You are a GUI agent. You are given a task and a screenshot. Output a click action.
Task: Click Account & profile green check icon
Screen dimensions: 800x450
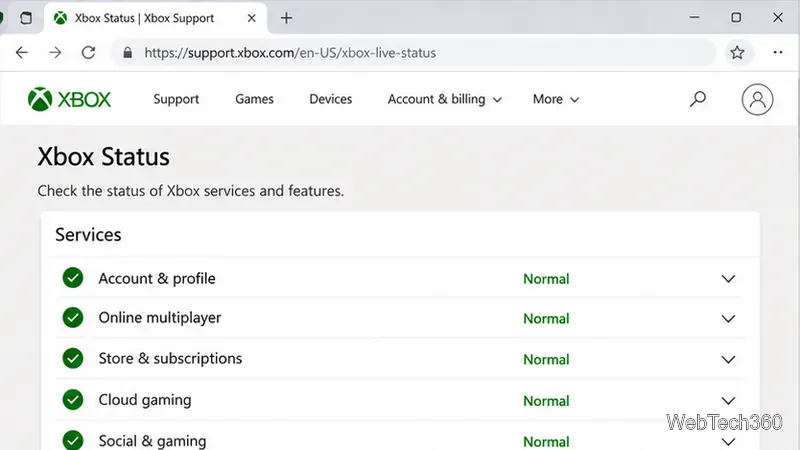coord(73,278)
